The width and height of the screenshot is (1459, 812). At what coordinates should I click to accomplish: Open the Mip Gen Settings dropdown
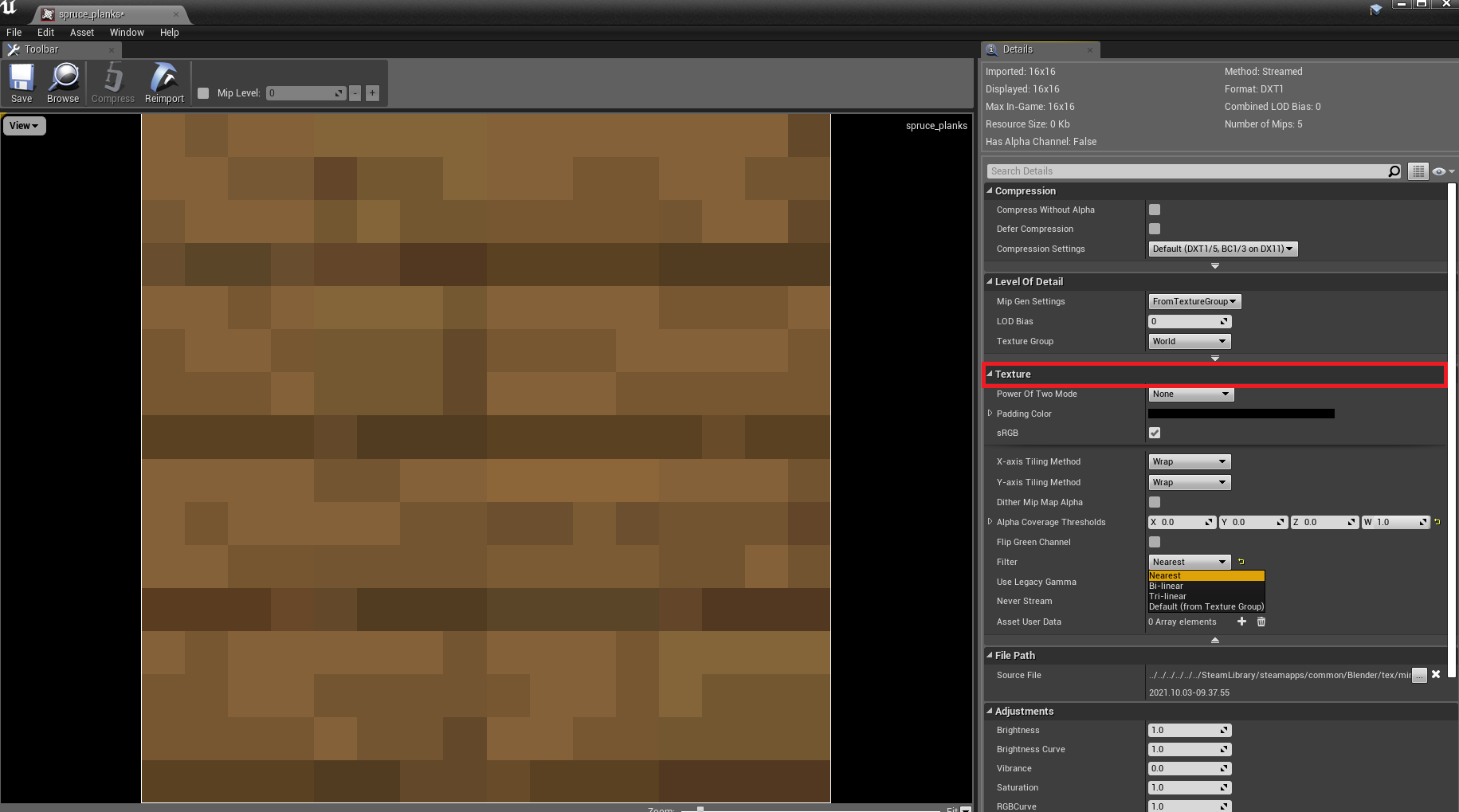point(1194,301)
